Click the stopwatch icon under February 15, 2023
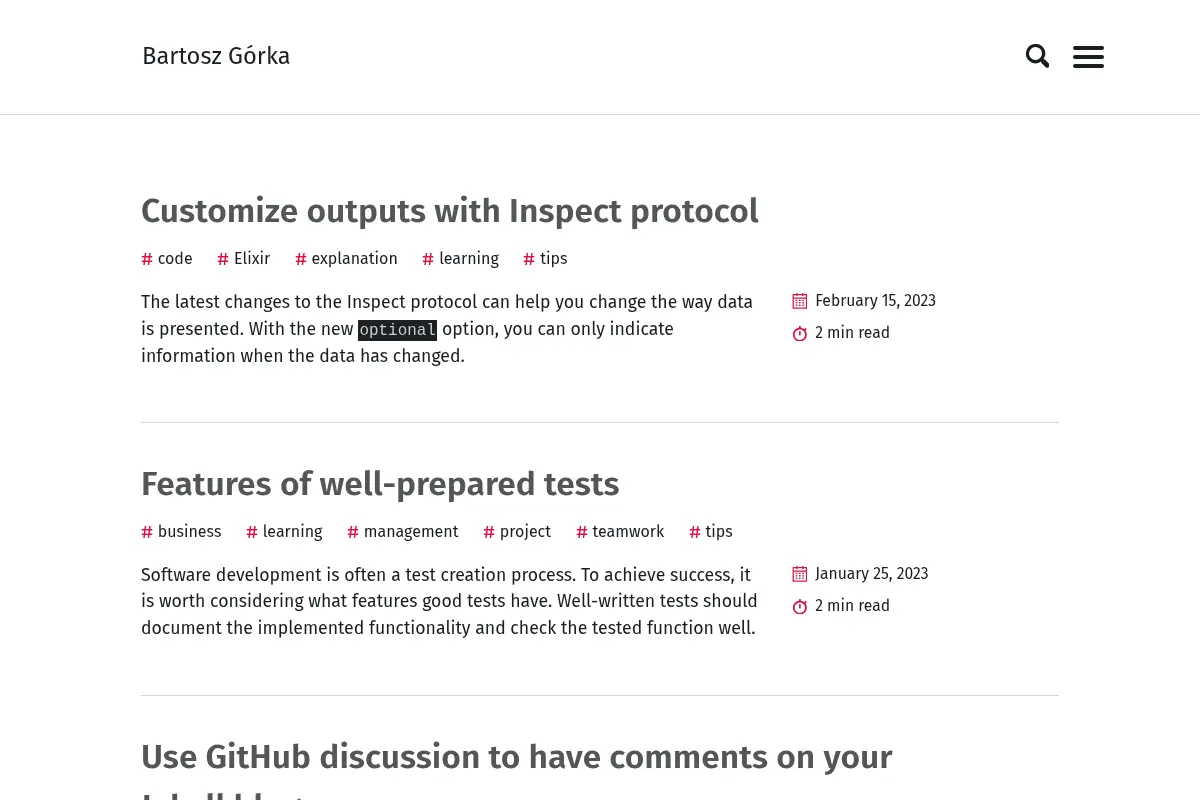 (x=800, y=333)
